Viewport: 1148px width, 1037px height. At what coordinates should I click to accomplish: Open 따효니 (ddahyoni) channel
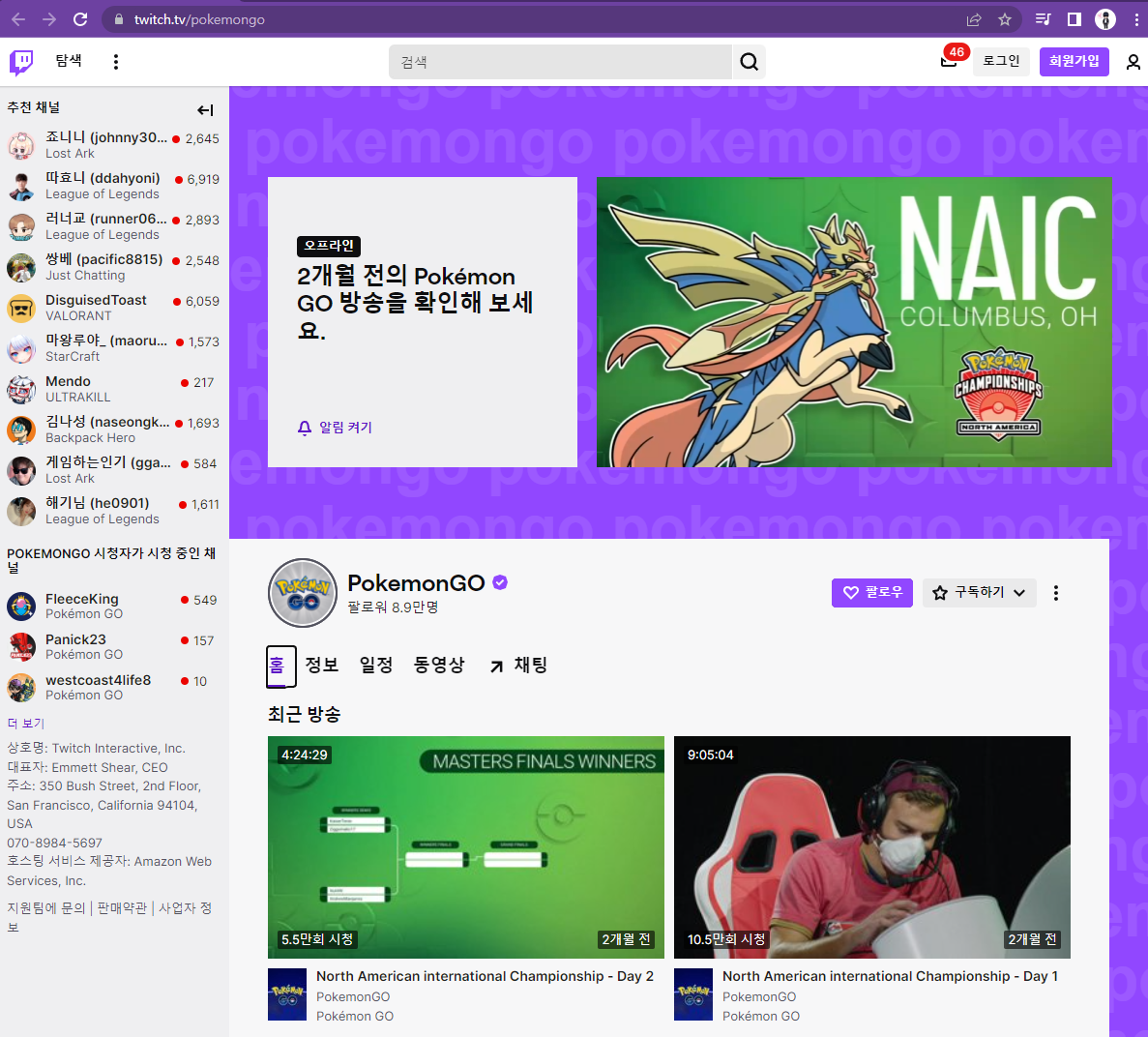pos(113,186)
